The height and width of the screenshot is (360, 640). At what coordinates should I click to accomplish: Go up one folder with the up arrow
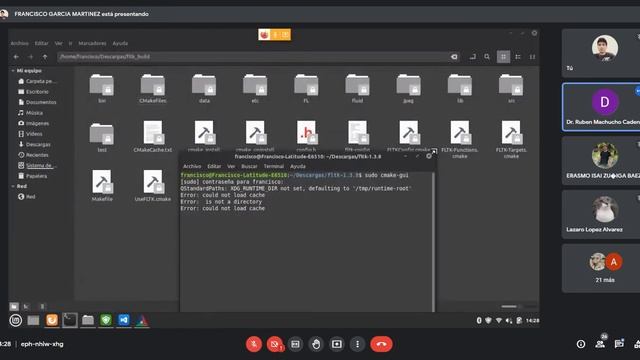pyautogui.click(x=45, y=57)
